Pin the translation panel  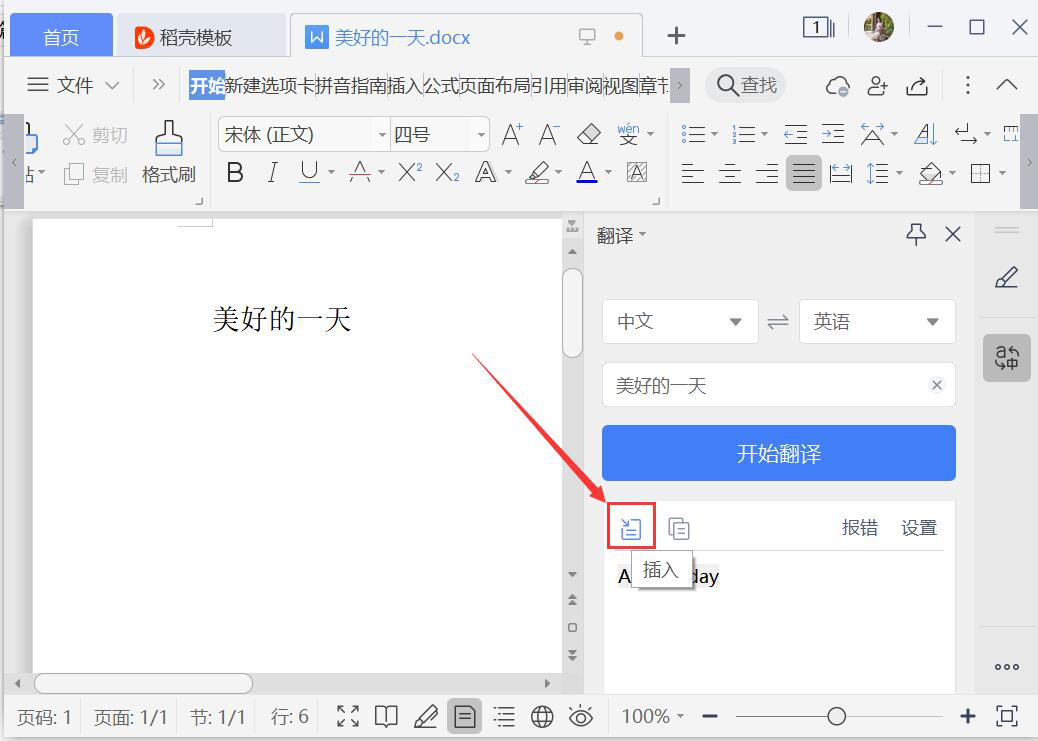coord(916,234)
